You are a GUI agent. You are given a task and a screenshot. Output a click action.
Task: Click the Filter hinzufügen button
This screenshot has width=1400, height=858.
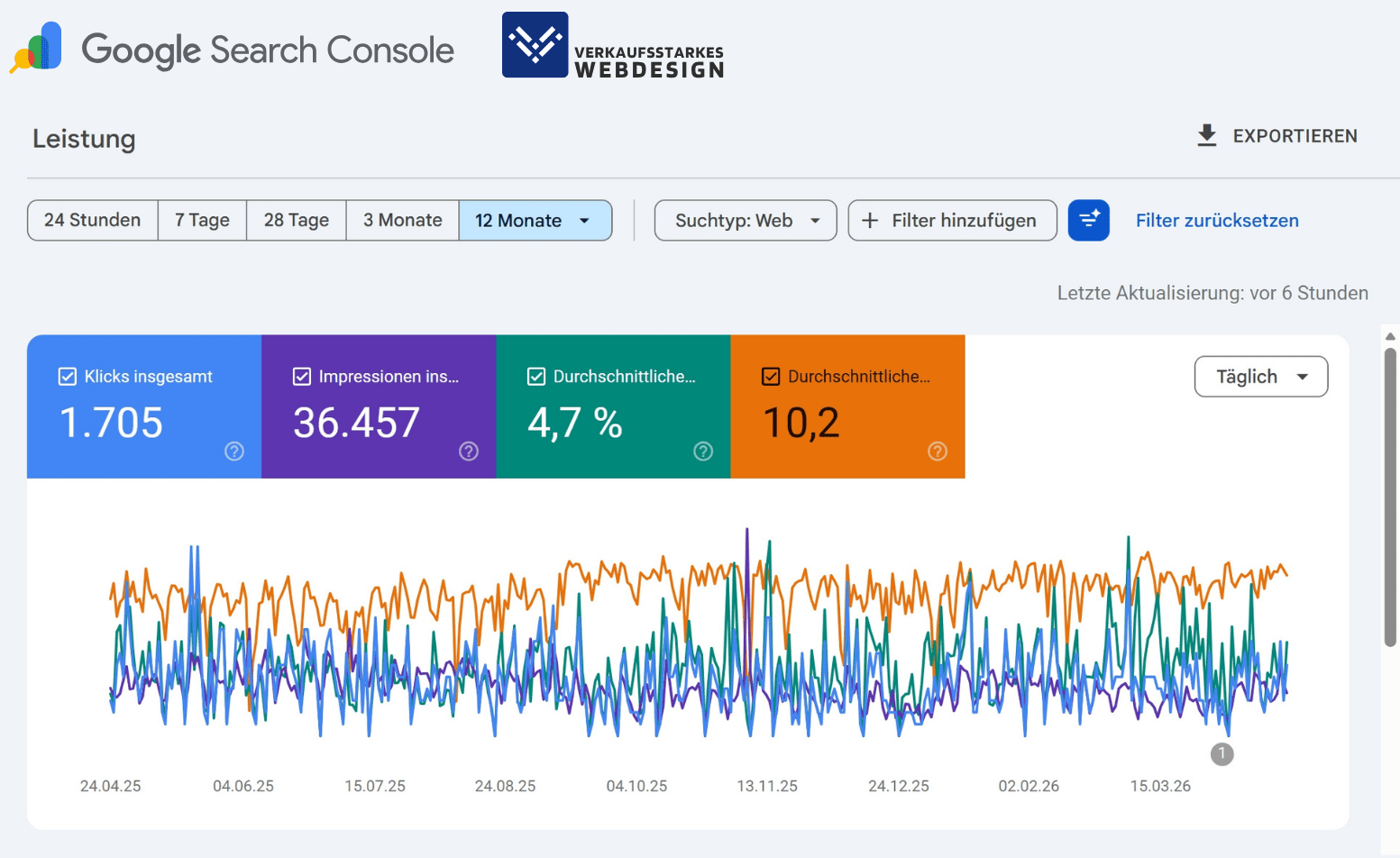952,220
